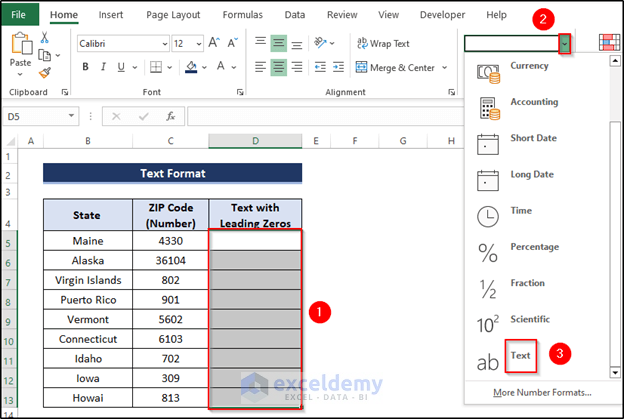Apply the Fill Color bucket

click(191, 67)
